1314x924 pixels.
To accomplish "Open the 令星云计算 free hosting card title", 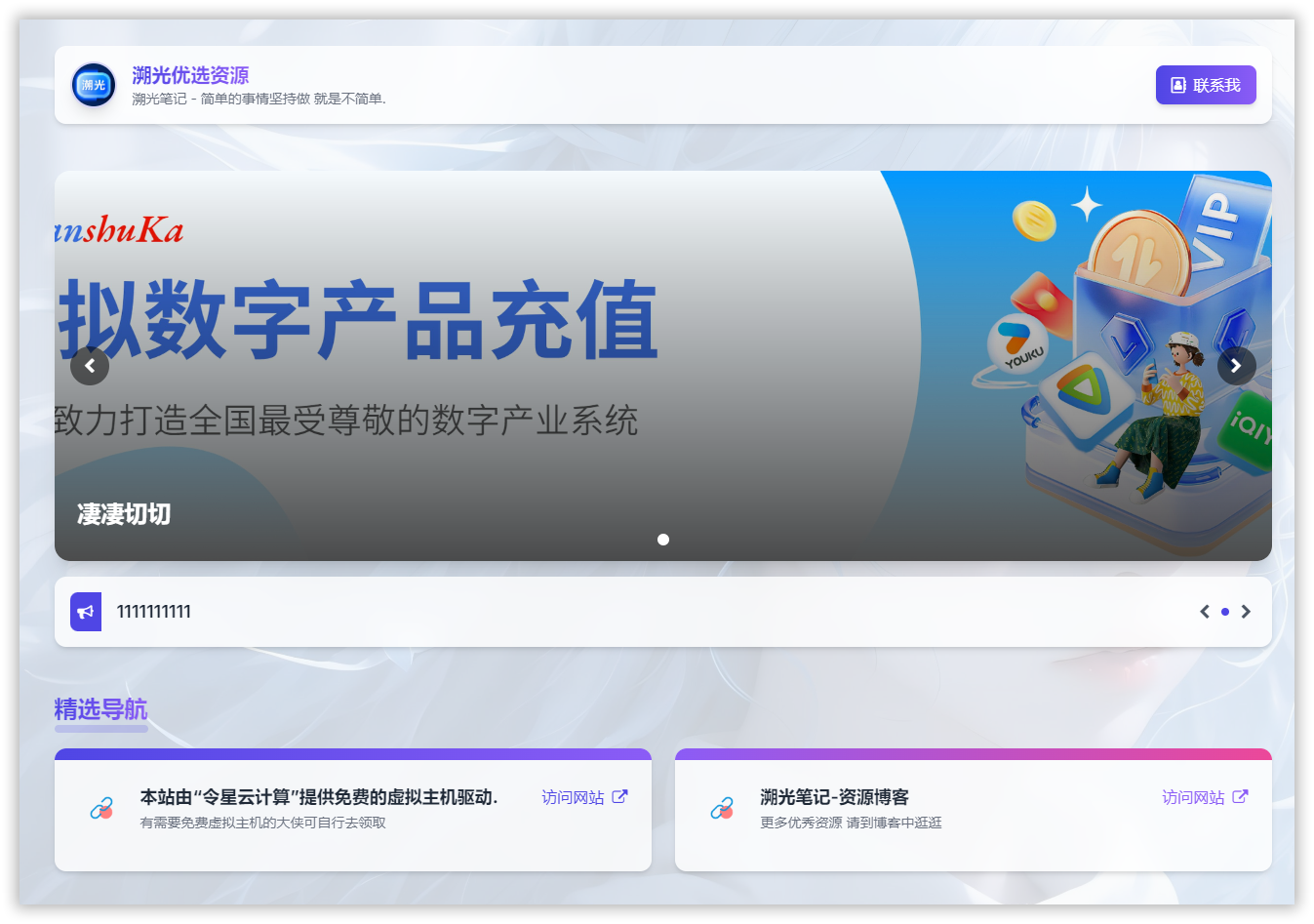I will [319, 797].
